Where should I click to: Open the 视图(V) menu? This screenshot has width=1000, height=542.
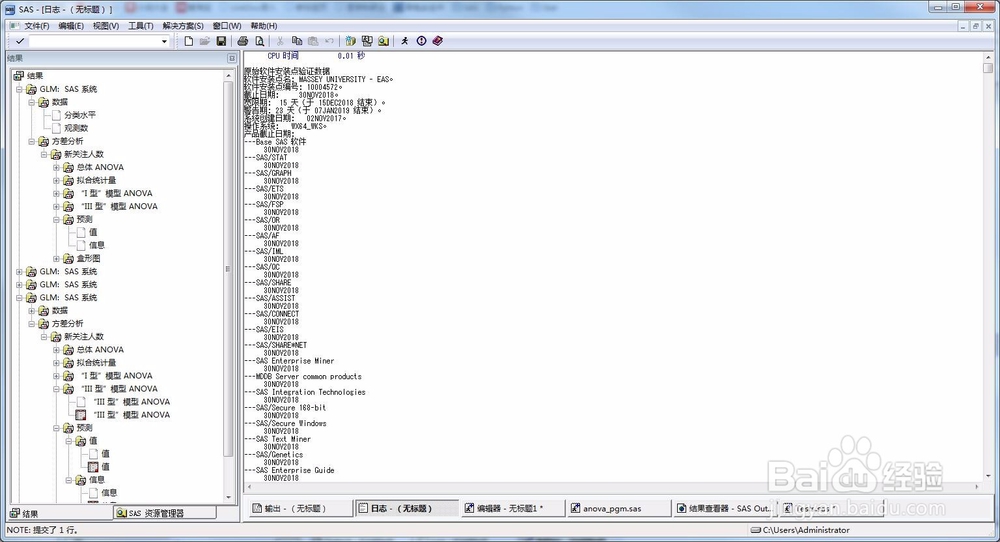106,26
